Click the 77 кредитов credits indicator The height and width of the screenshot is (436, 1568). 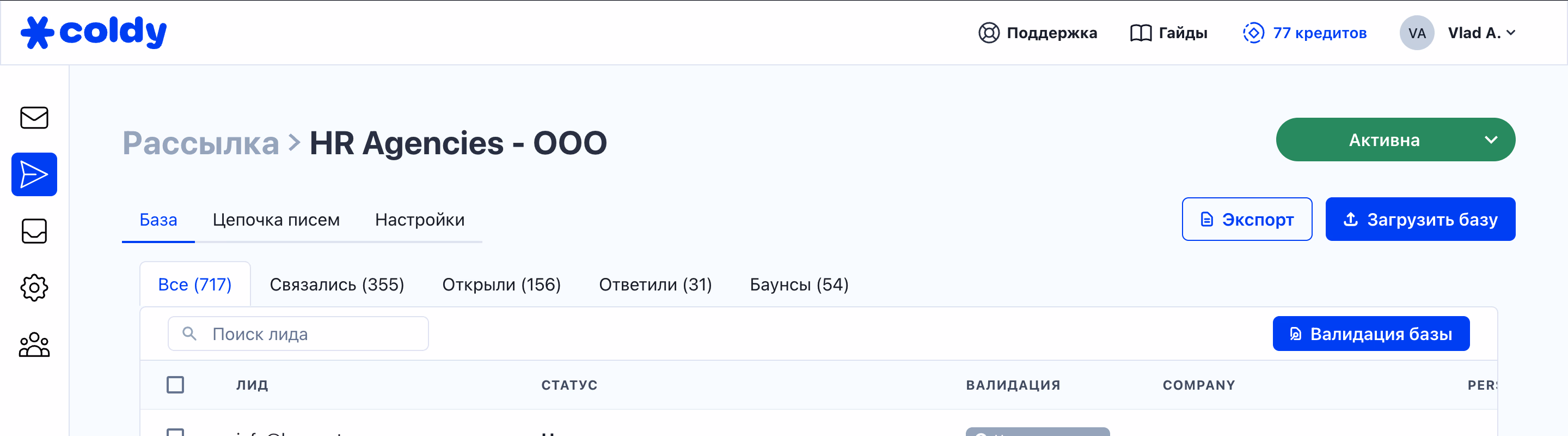(1304, 33)
